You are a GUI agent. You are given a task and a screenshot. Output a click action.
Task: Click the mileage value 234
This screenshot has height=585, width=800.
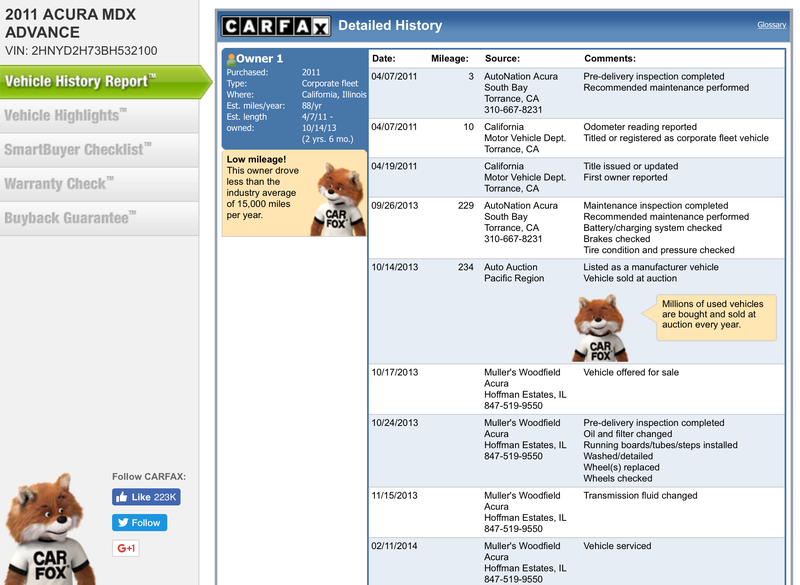[x=466, y=267]
